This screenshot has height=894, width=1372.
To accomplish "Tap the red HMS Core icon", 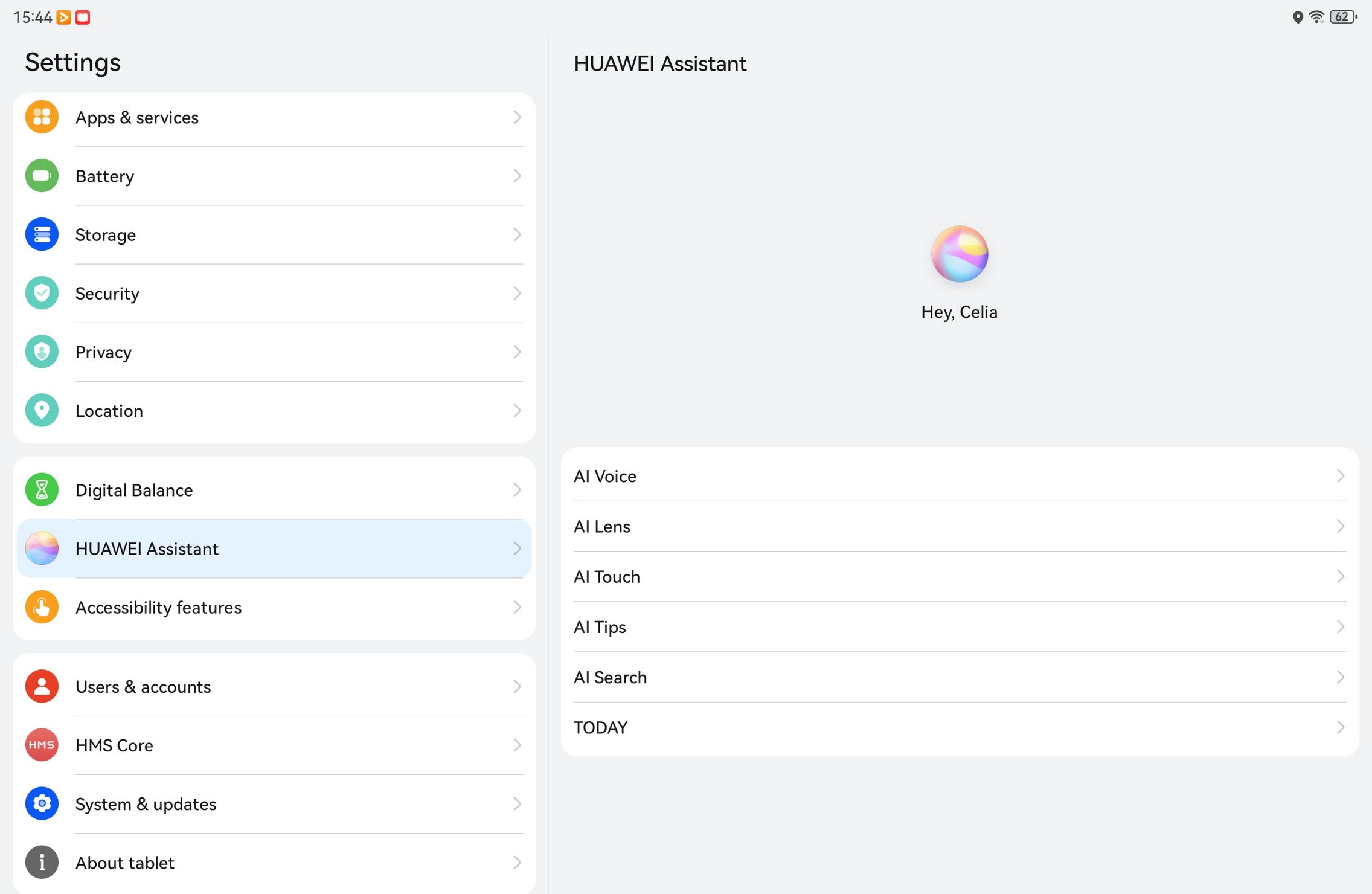I will tap(42, 745).
